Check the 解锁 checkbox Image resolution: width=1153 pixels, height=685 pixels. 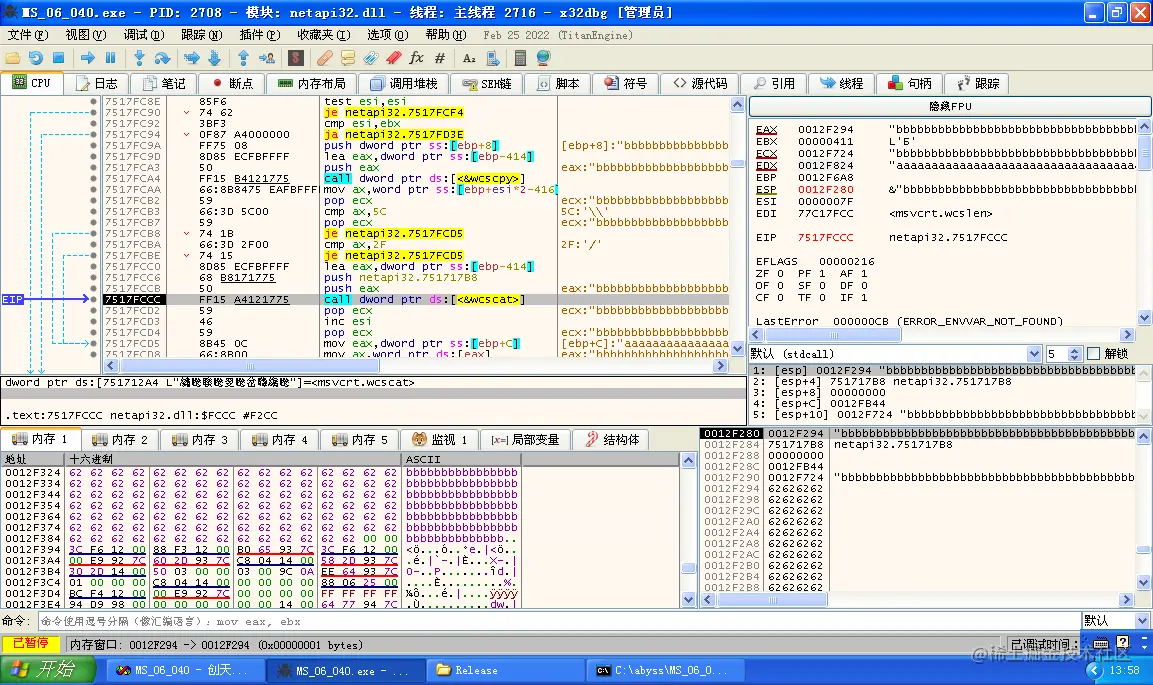coord(1093,354)
